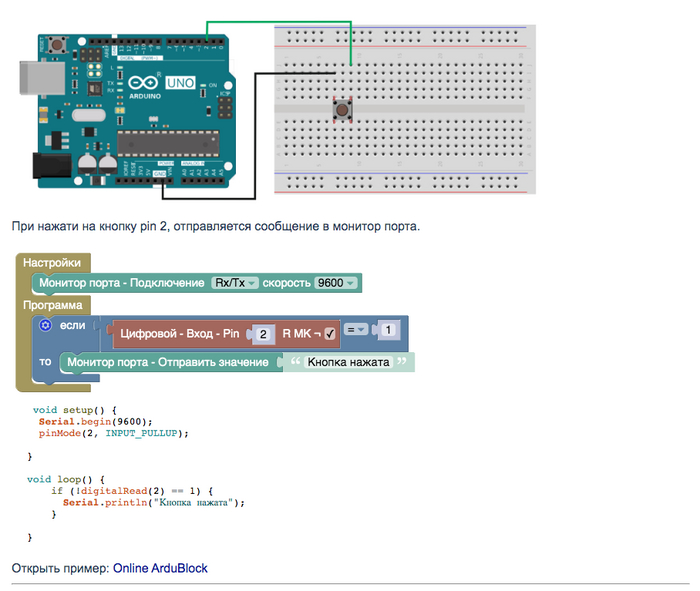This screenshot has width=700, height=591.
Task: Open the Rx/Tx connection dropdown
Action: [235, 283]
